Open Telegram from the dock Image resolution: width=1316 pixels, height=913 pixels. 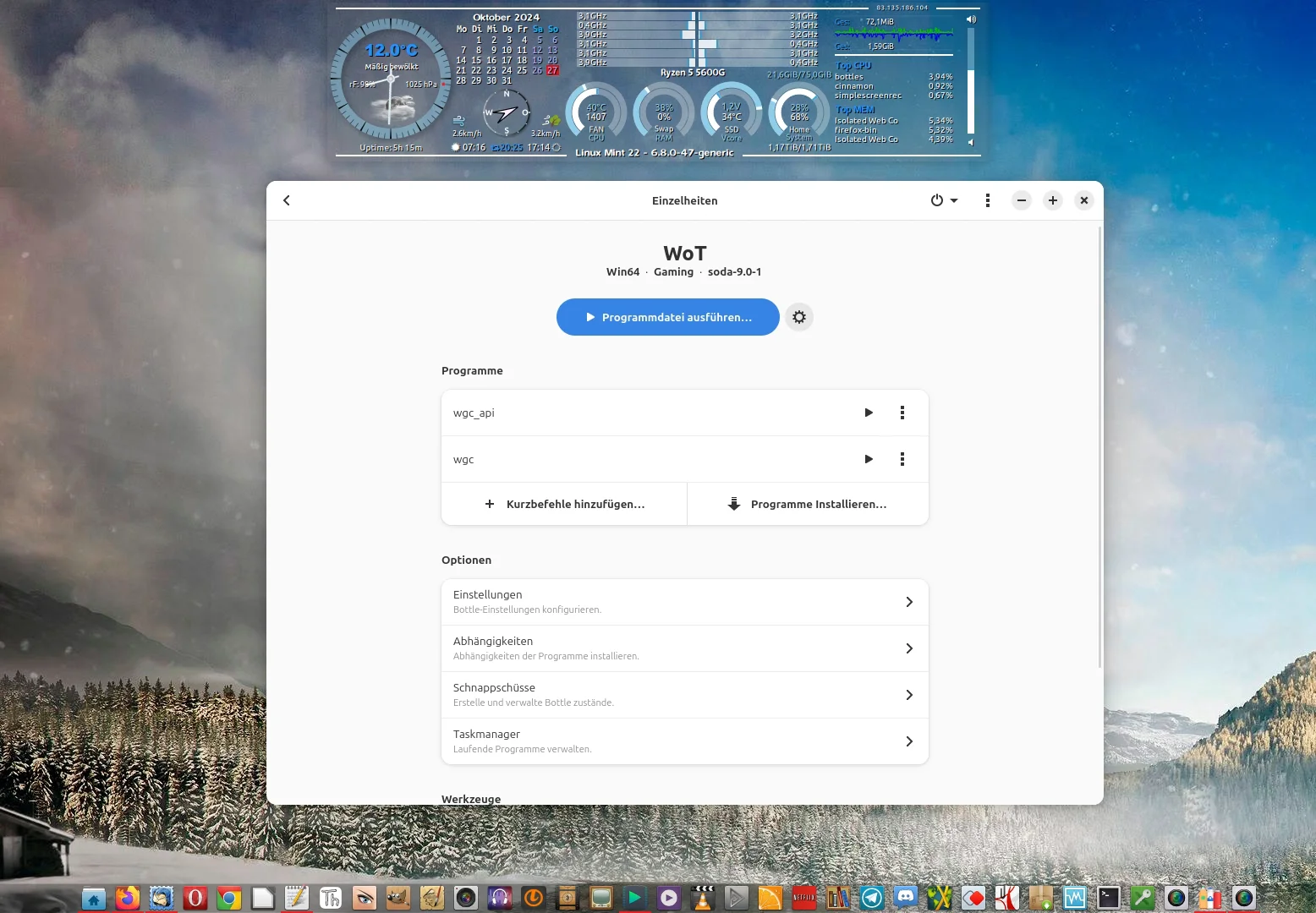pyautogui.click(x=872, y=898)
